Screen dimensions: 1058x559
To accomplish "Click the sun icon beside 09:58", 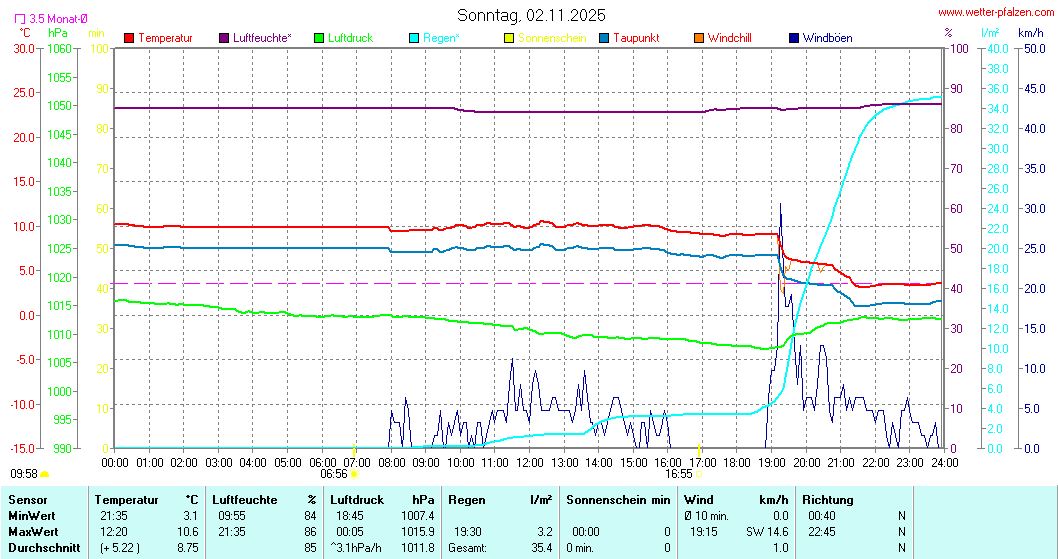I will [45, 474].
